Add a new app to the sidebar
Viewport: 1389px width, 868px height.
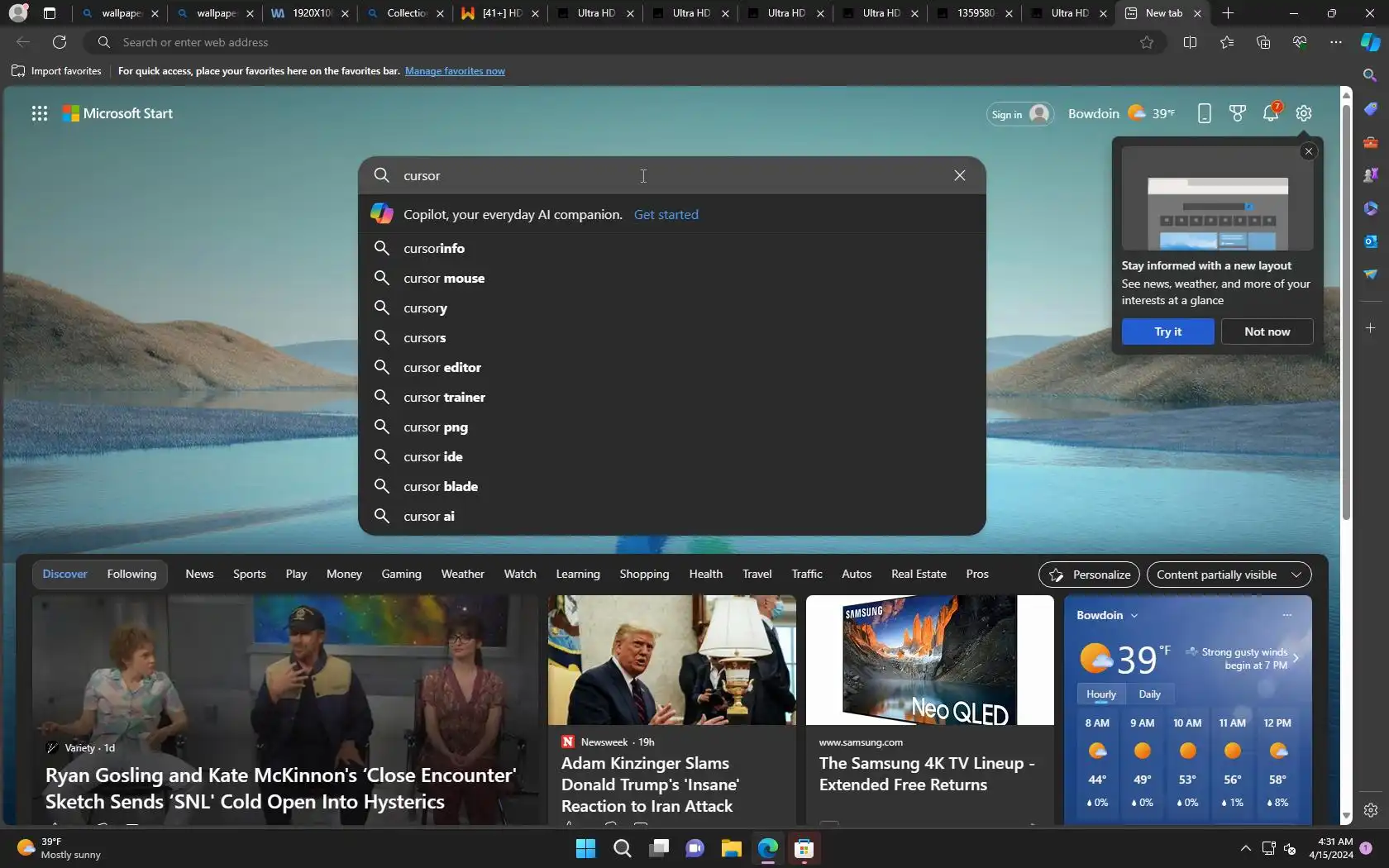(1370, 328)
